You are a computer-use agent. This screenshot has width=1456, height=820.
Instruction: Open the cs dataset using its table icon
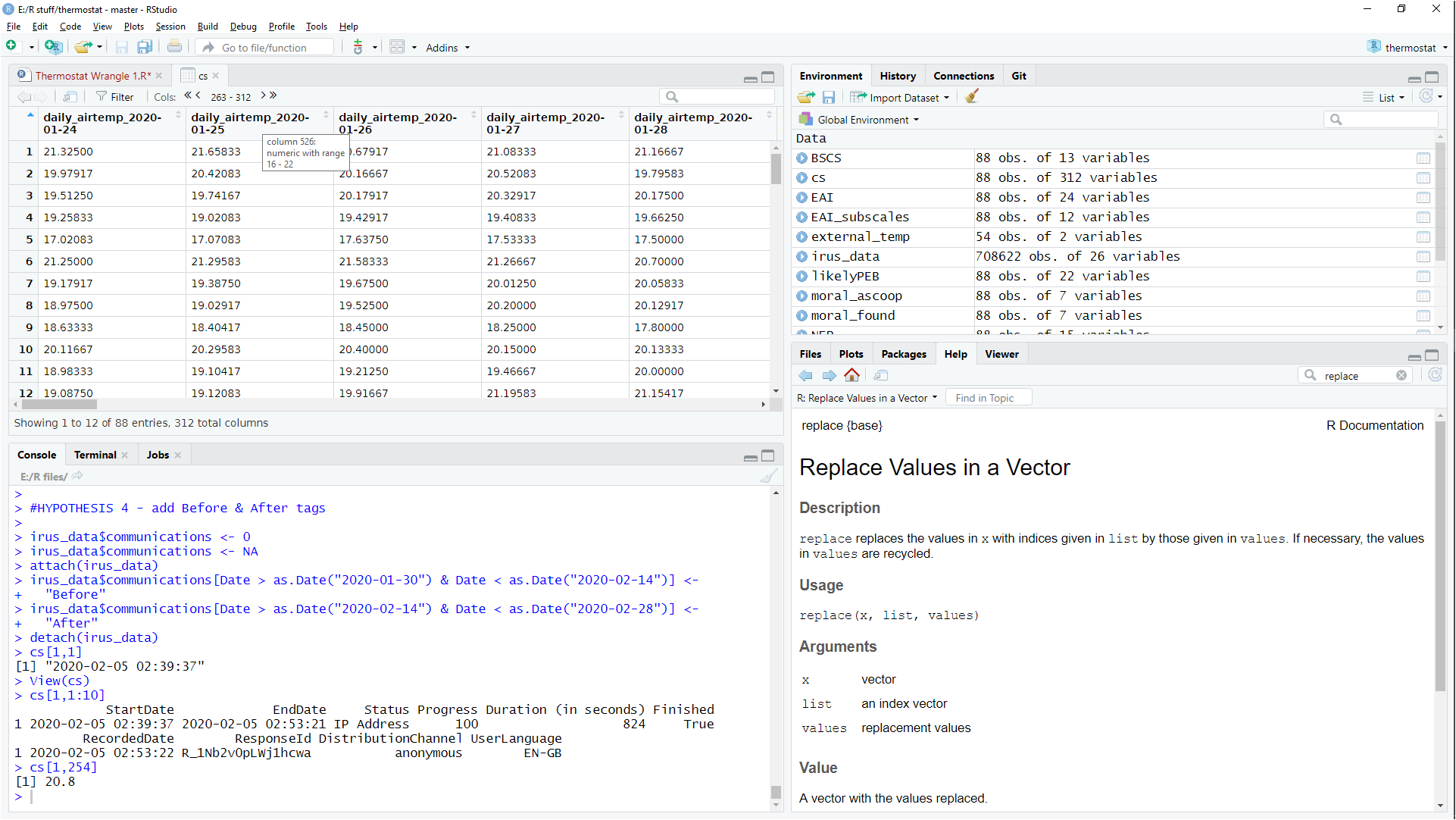click(1423, 178)
